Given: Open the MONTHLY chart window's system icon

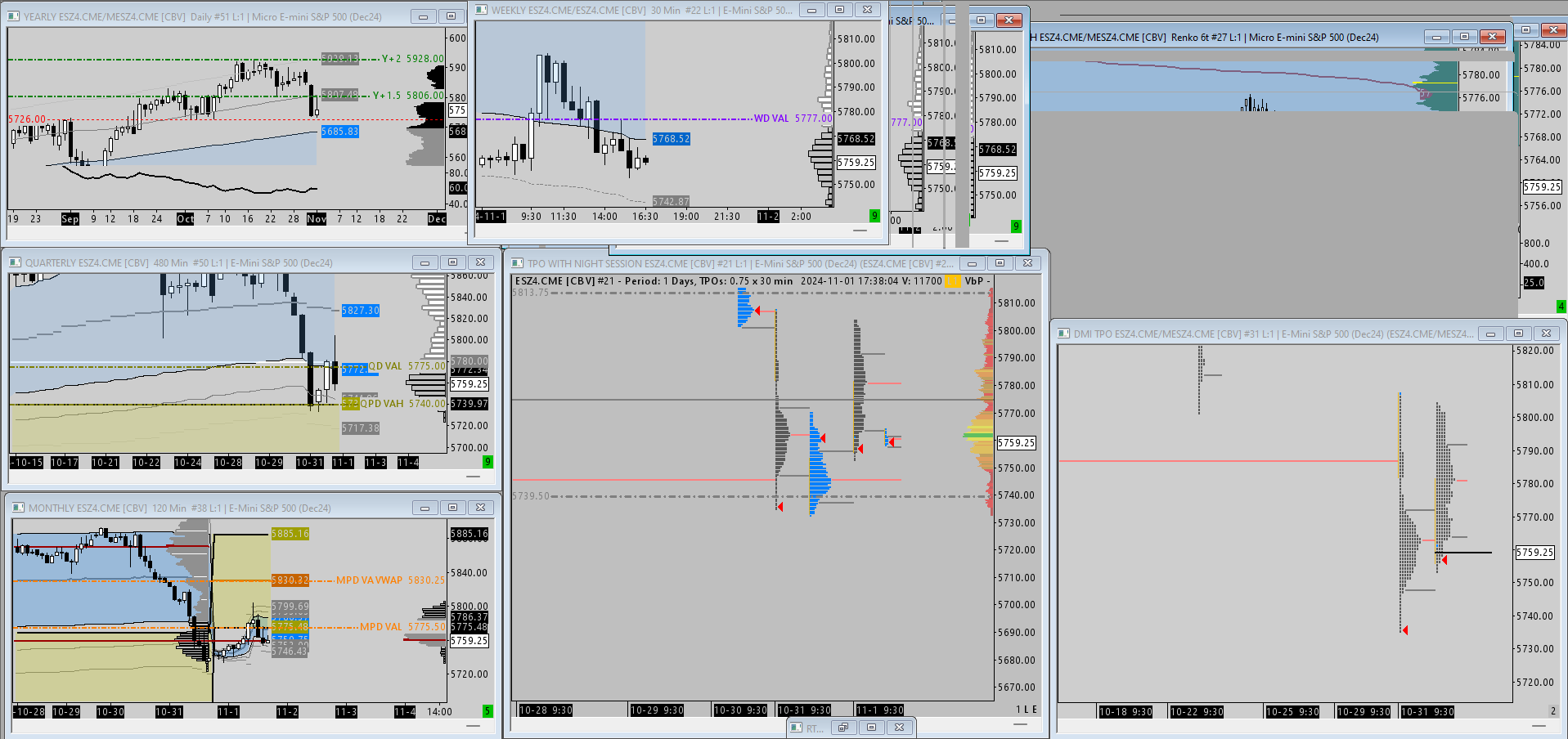Looking at the screenshot, I should click(x=18, y=508).
